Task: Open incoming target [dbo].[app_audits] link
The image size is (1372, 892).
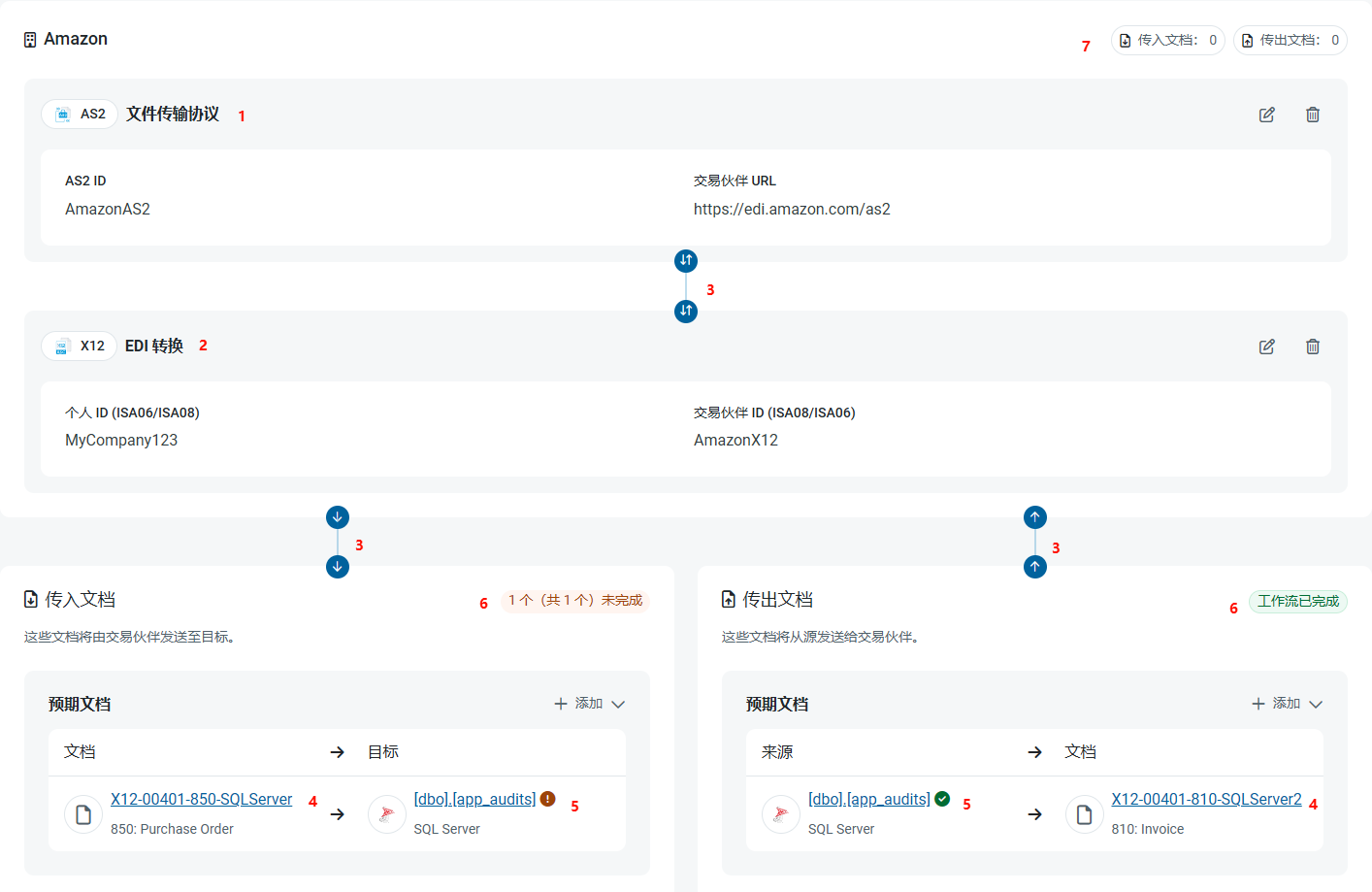Action: point(474,799)
